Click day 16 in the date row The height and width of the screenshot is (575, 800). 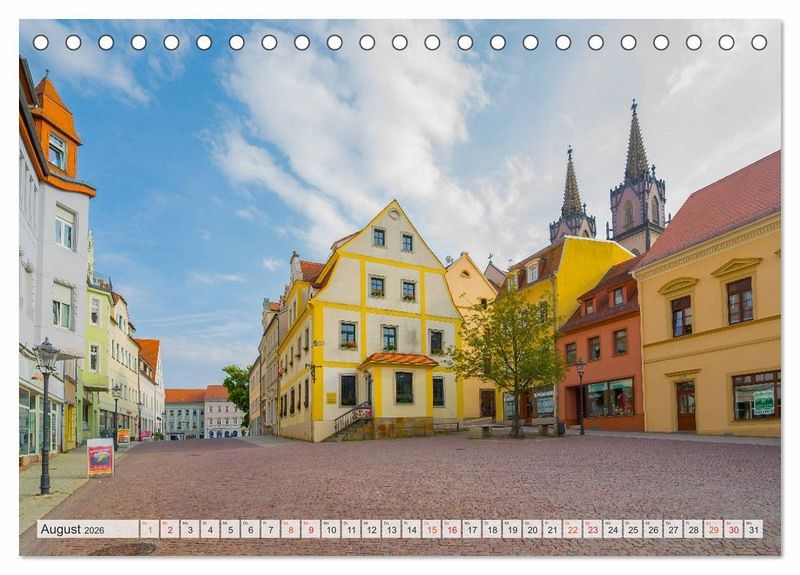coord(451,529)
